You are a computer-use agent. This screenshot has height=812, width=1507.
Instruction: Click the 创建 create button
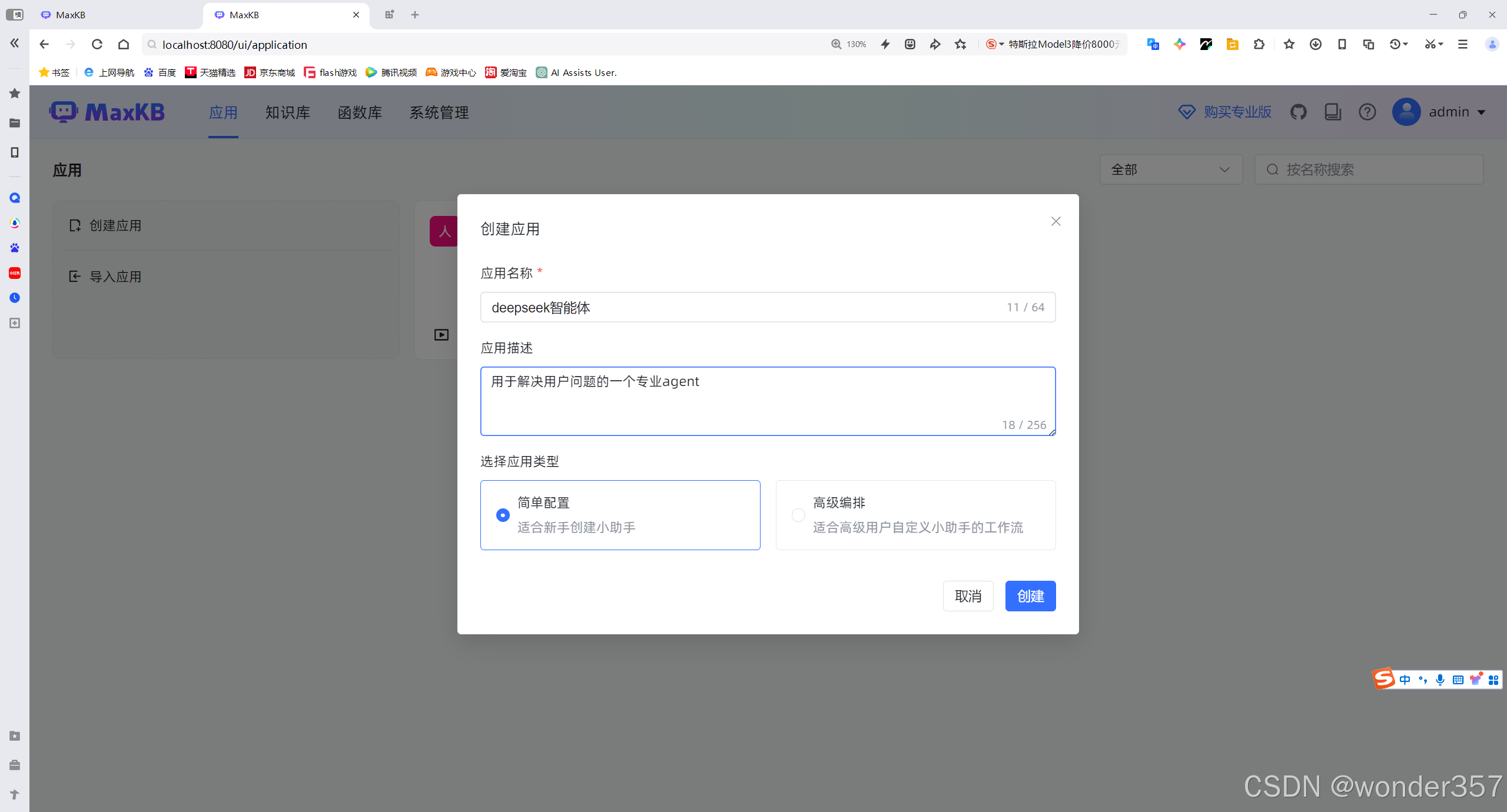1030,596
